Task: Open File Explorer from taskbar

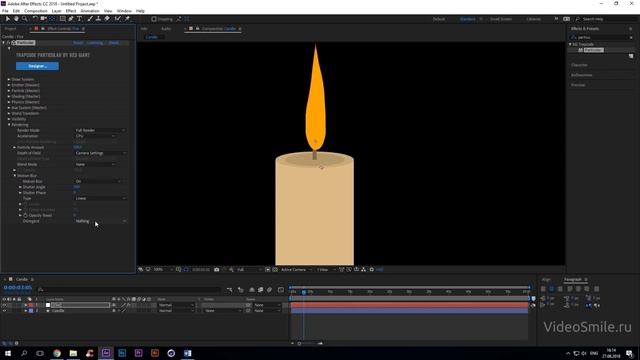Action: (x=73, y=353)
